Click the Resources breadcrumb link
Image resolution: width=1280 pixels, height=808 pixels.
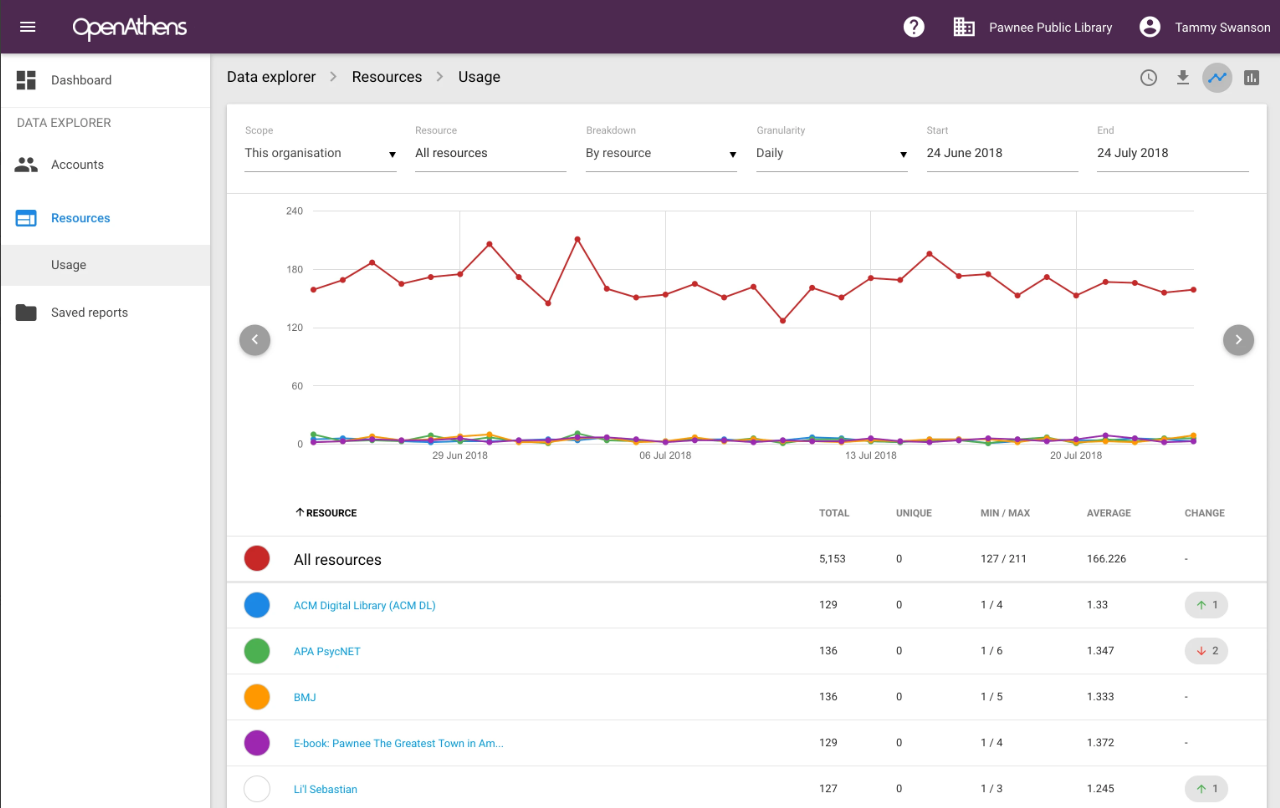click(386, 77)
